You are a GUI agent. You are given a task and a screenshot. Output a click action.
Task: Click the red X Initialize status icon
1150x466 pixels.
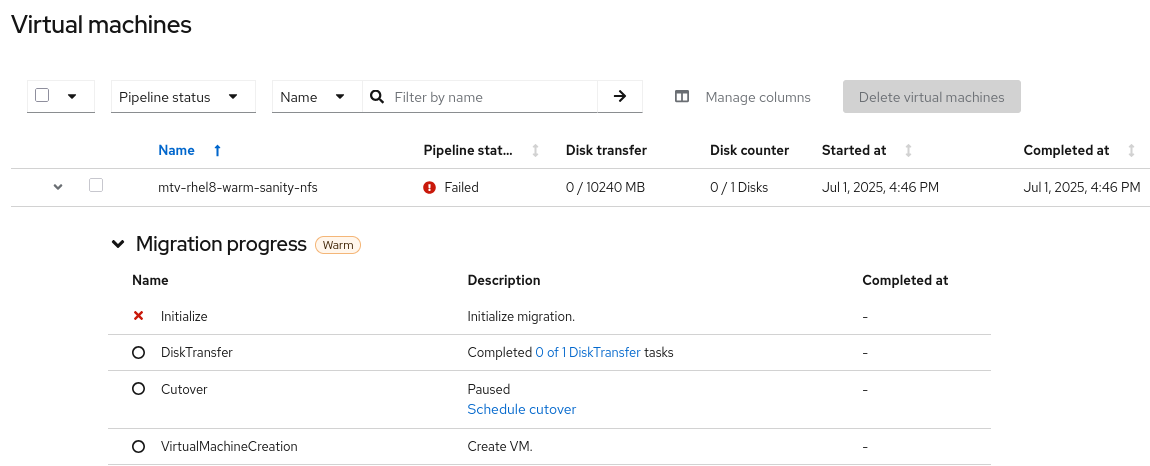coord(139,316)
